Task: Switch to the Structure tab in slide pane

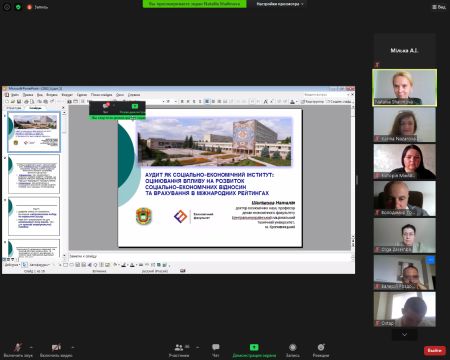Action: coord(14,108)
